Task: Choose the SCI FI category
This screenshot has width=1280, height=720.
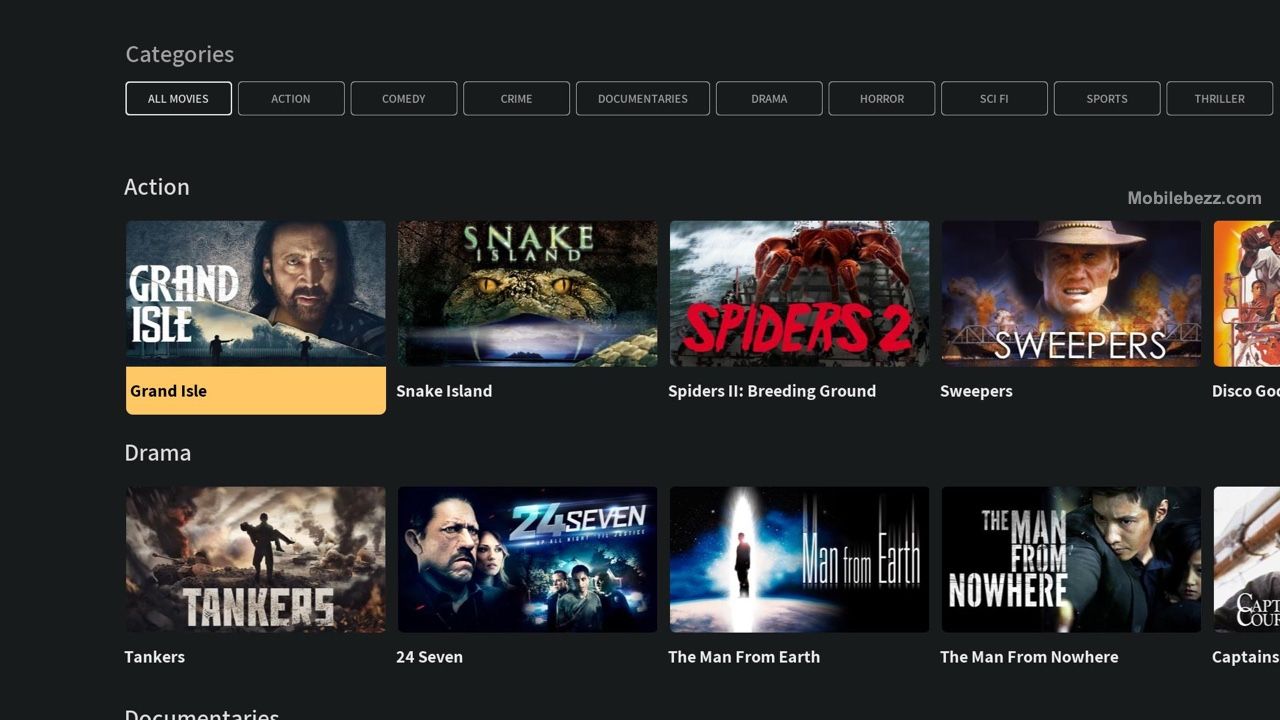Action: (995, 99)
